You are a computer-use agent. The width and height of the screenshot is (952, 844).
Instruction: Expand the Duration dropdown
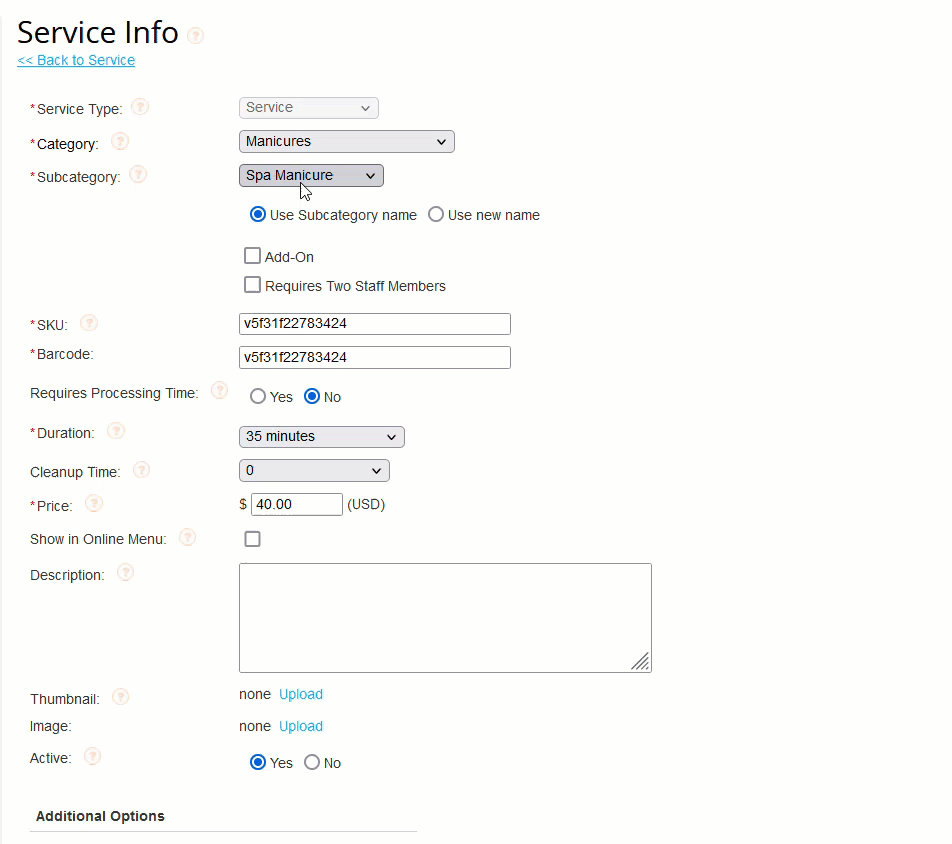(321, 436)
